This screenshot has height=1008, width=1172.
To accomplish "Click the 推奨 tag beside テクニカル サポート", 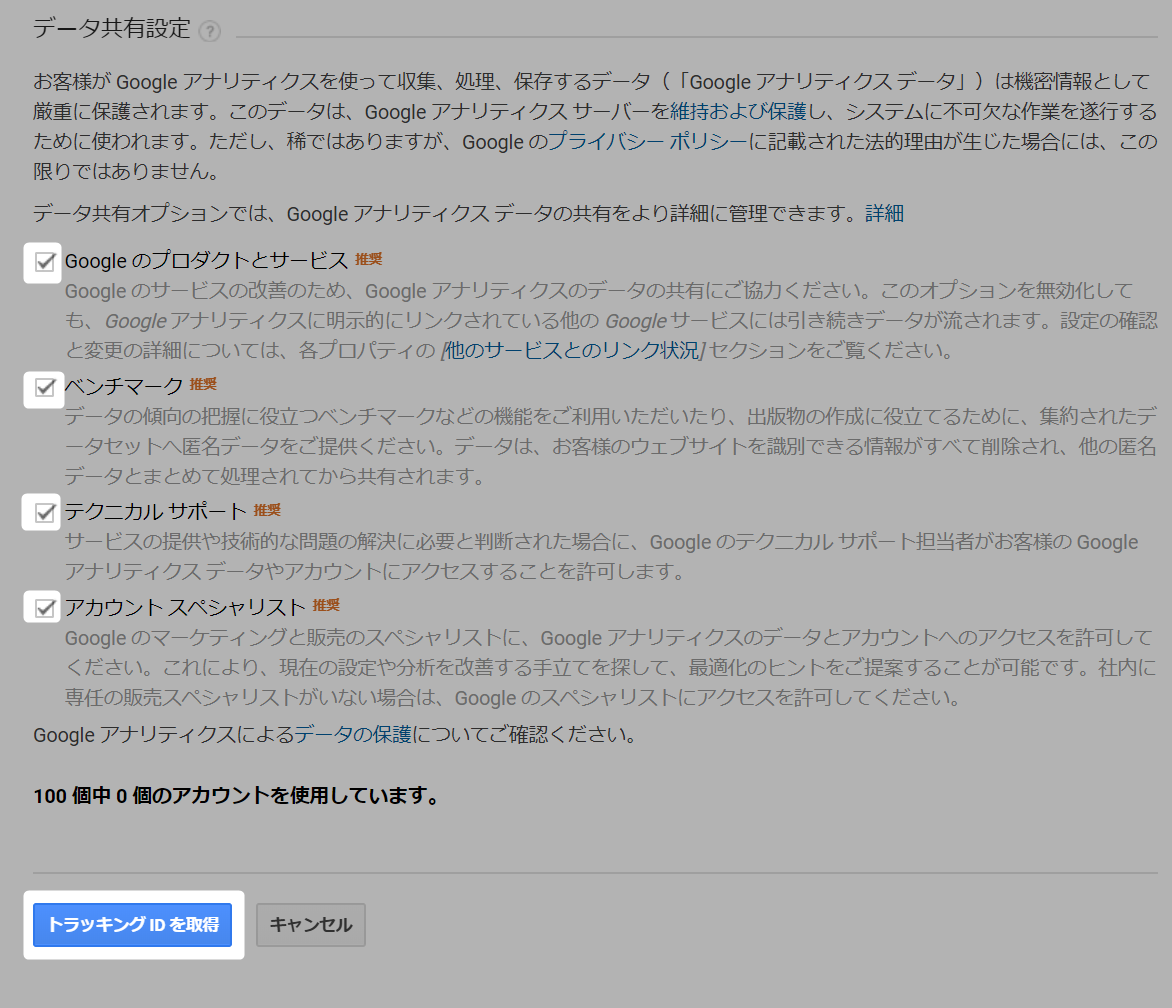I will 267,510.
